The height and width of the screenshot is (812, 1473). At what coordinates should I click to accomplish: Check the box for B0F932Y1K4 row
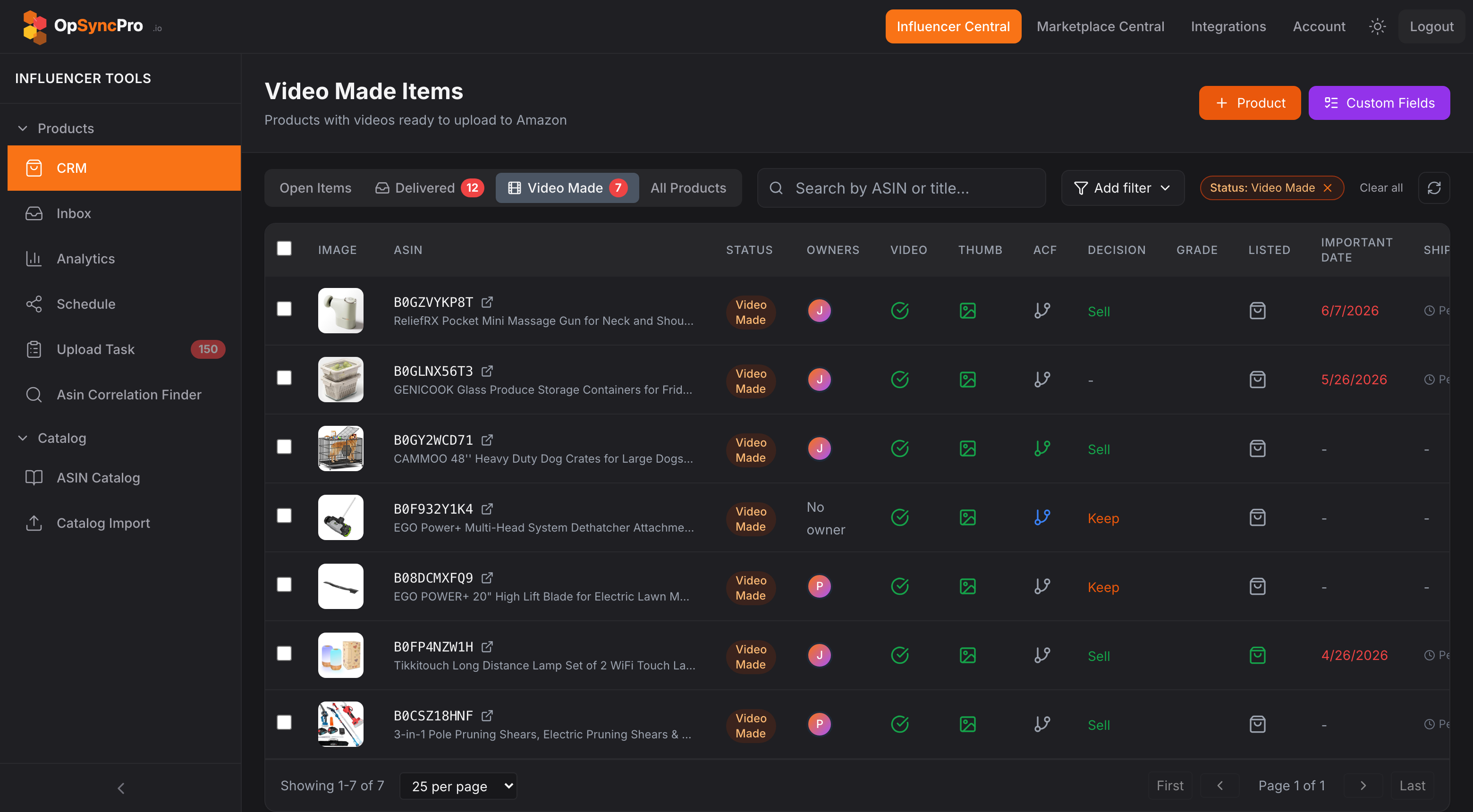pos(284,516)
